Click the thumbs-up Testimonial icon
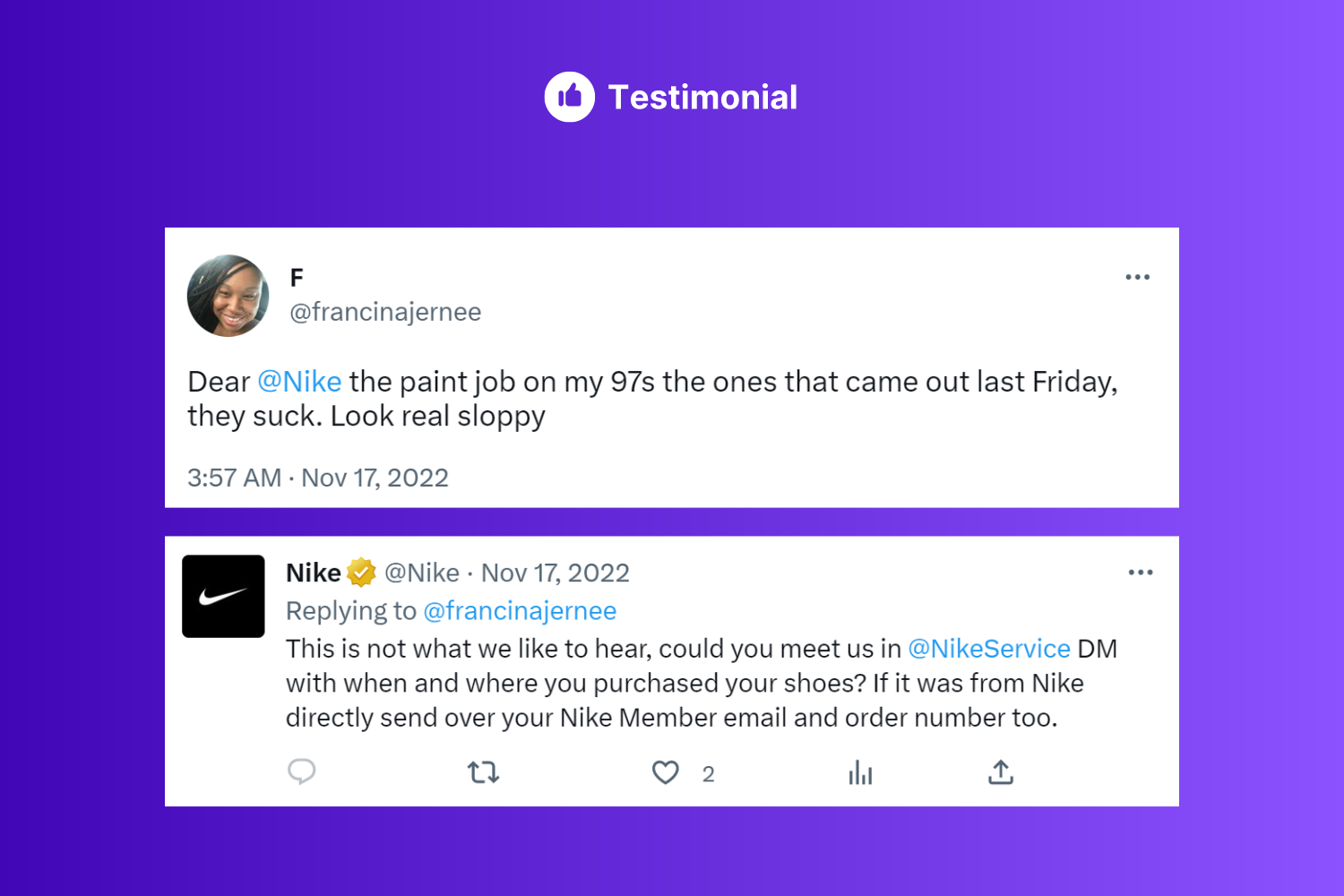The height and width of the screenshot is (896, 1344). pos(570,97)
